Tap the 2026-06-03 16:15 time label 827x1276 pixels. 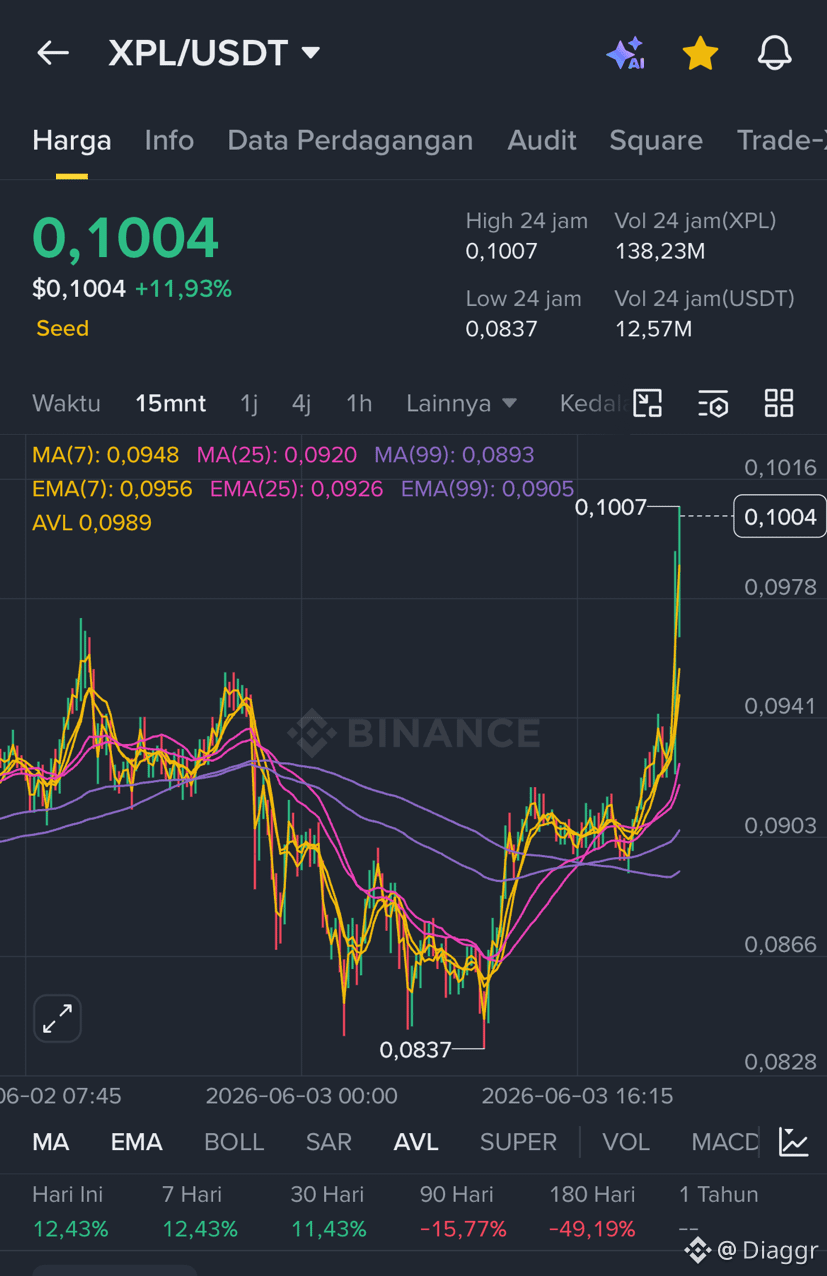click(578, 1096)
